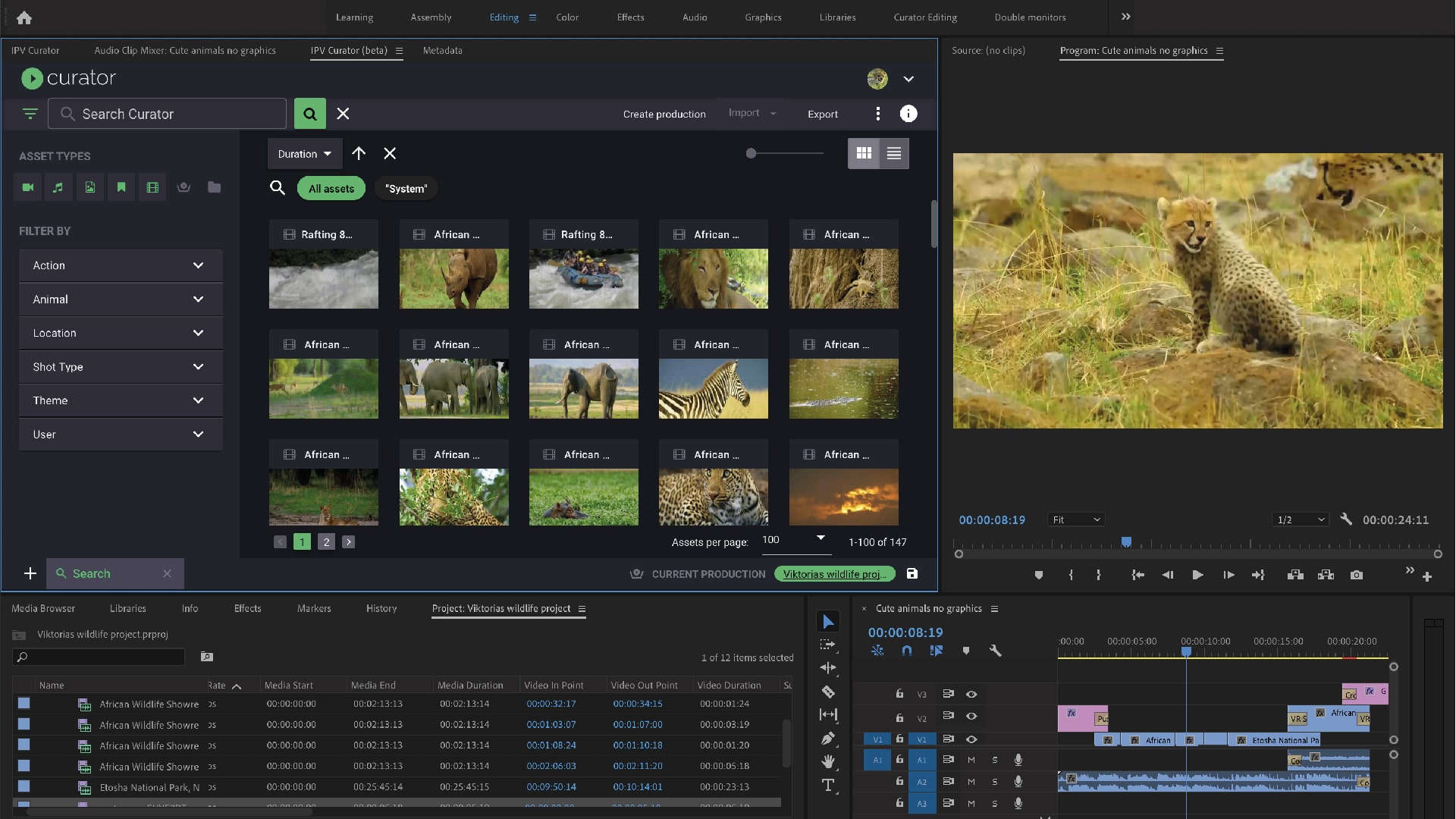Viewport: 1456px width, 819px height.
Task: Drag the zoom/scale slider in asset browser
Action: point(751,154)
